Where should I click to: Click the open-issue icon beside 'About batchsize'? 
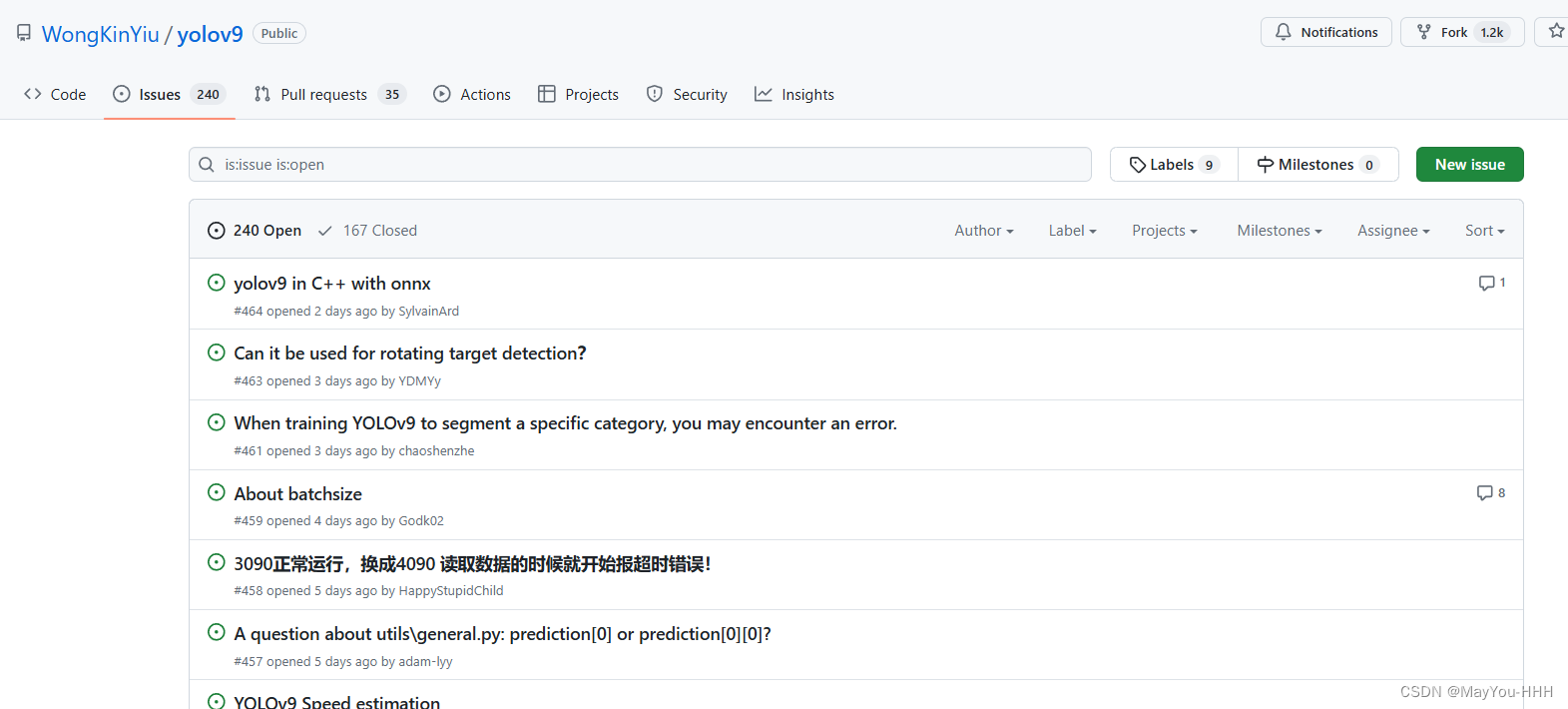click(x=216, y=492)
